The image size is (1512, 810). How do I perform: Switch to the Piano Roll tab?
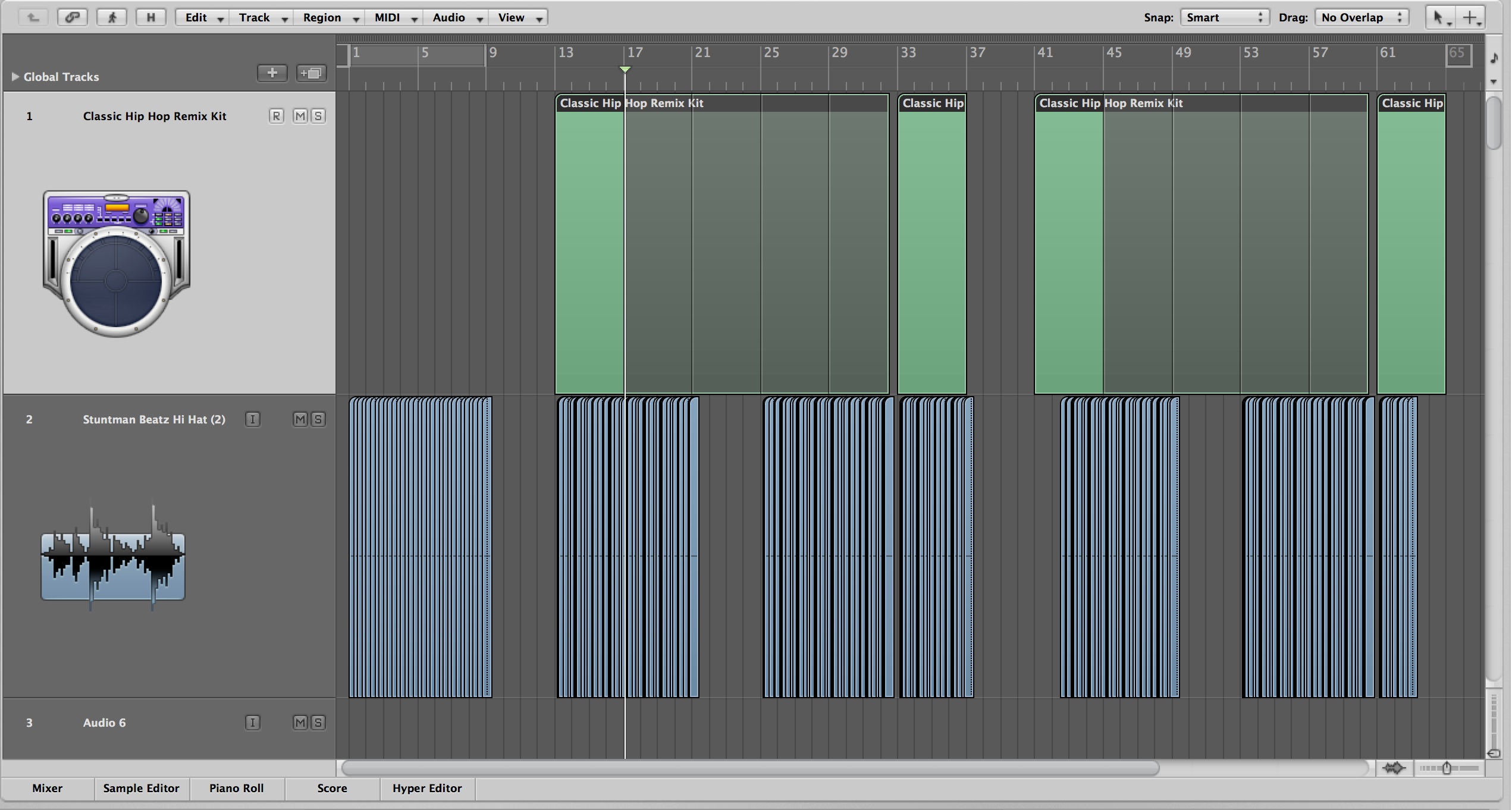pyautogui.click(x=236, y=788)
